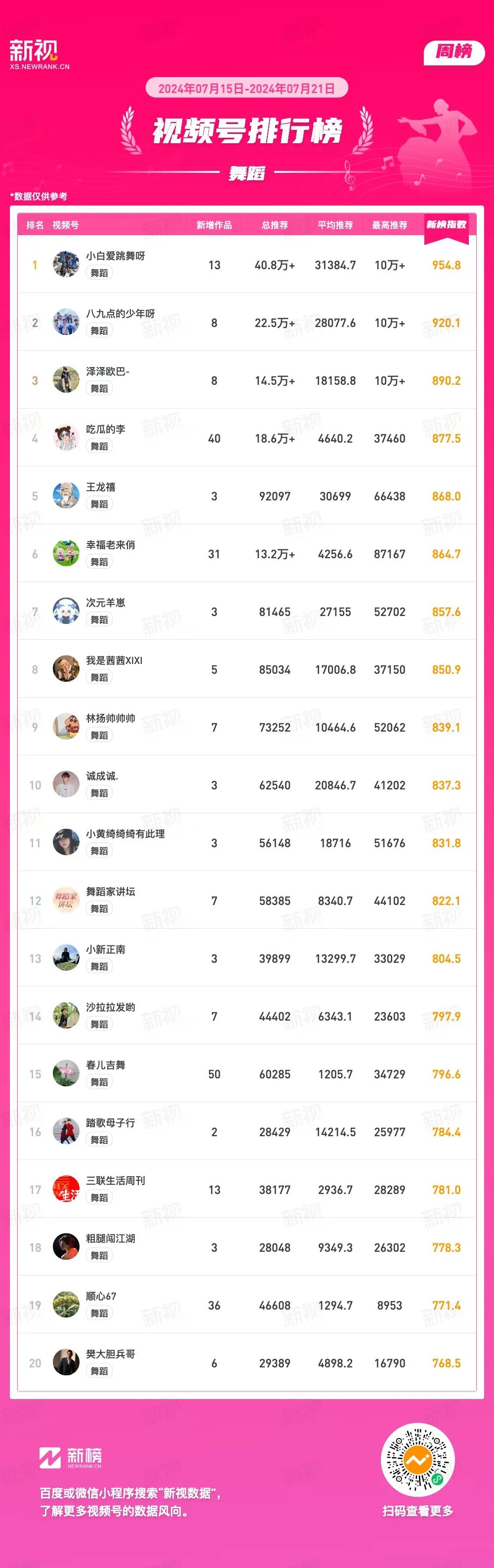Click the avatar of 吃瓜的李
The image size is (494, 1568).
click(66, 438)
